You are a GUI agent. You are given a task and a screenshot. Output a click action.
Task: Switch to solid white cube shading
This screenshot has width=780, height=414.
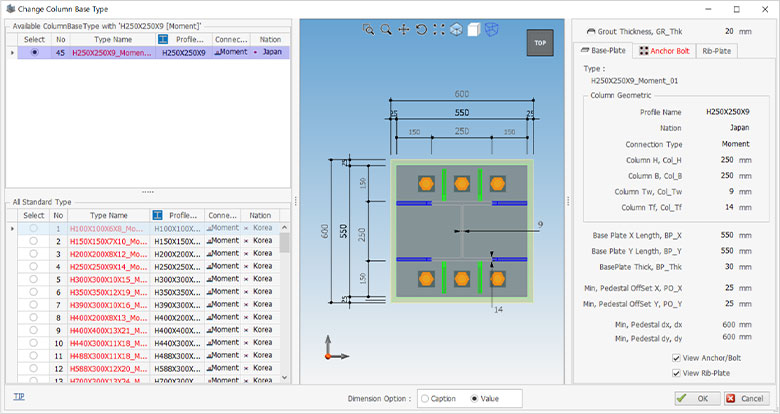[474, 30]
